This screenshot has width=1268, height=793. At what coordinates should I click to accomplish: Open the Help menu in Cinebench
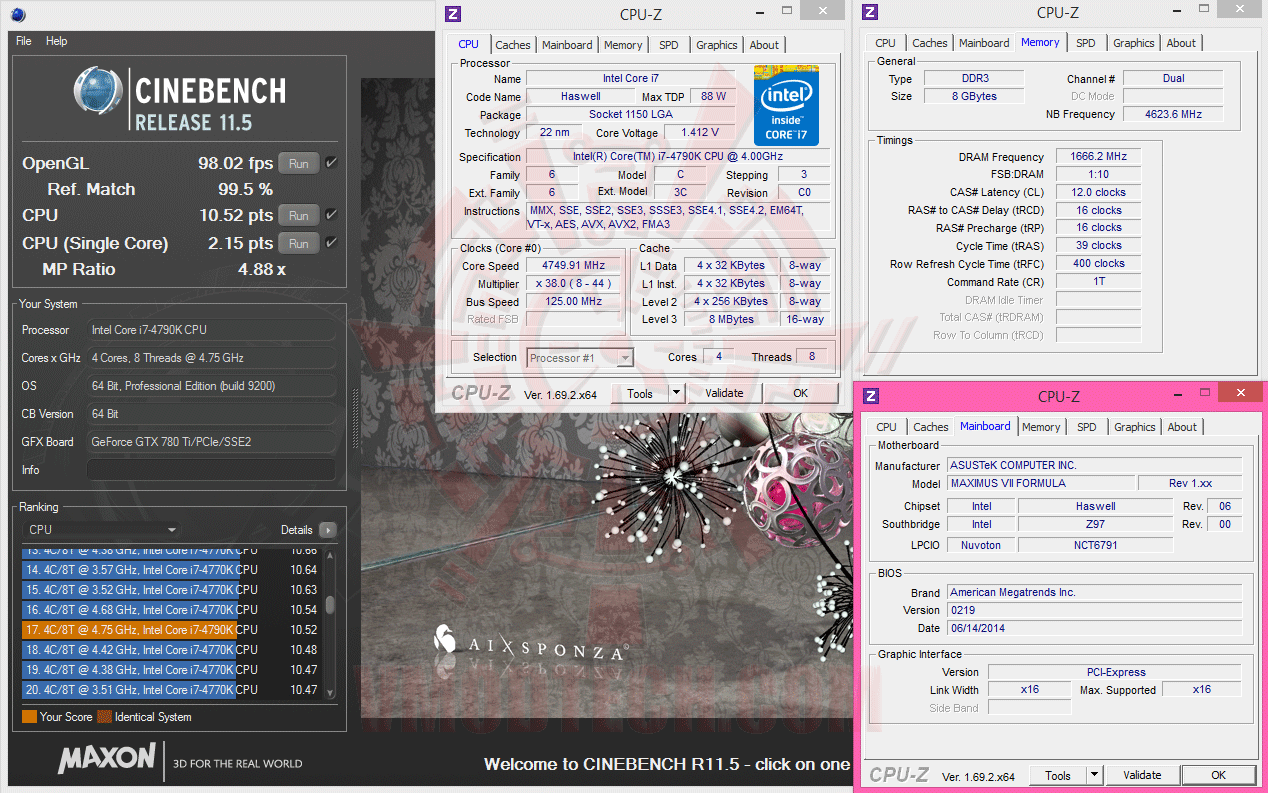57,41
